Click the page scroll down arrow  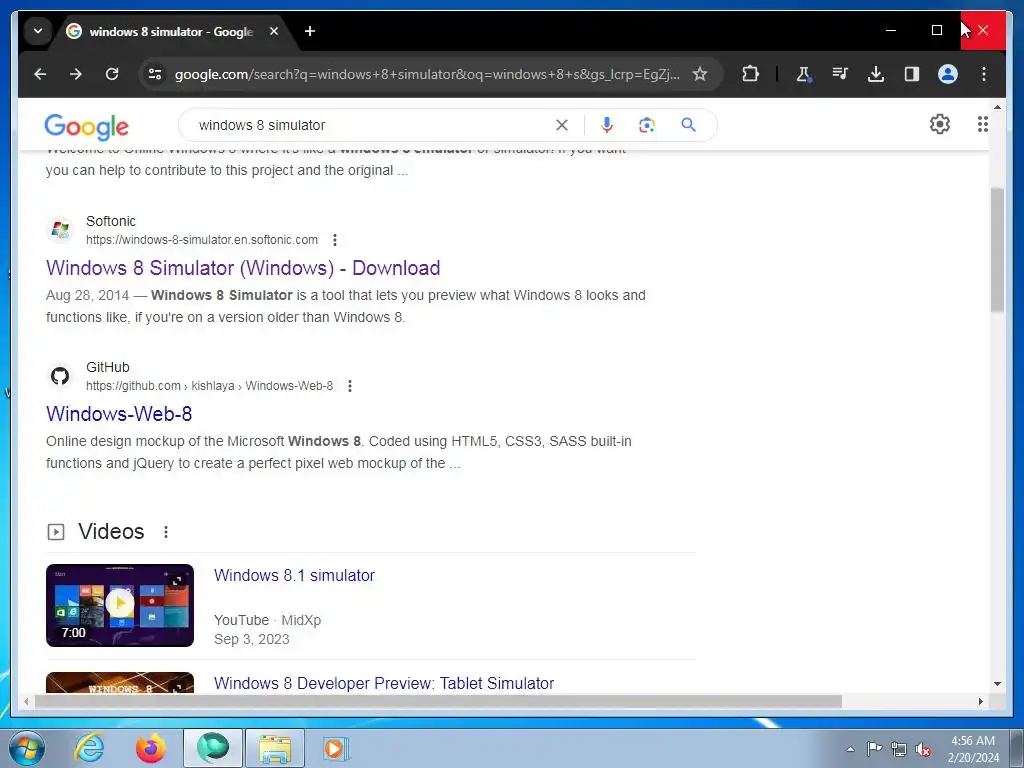(997, 684)
